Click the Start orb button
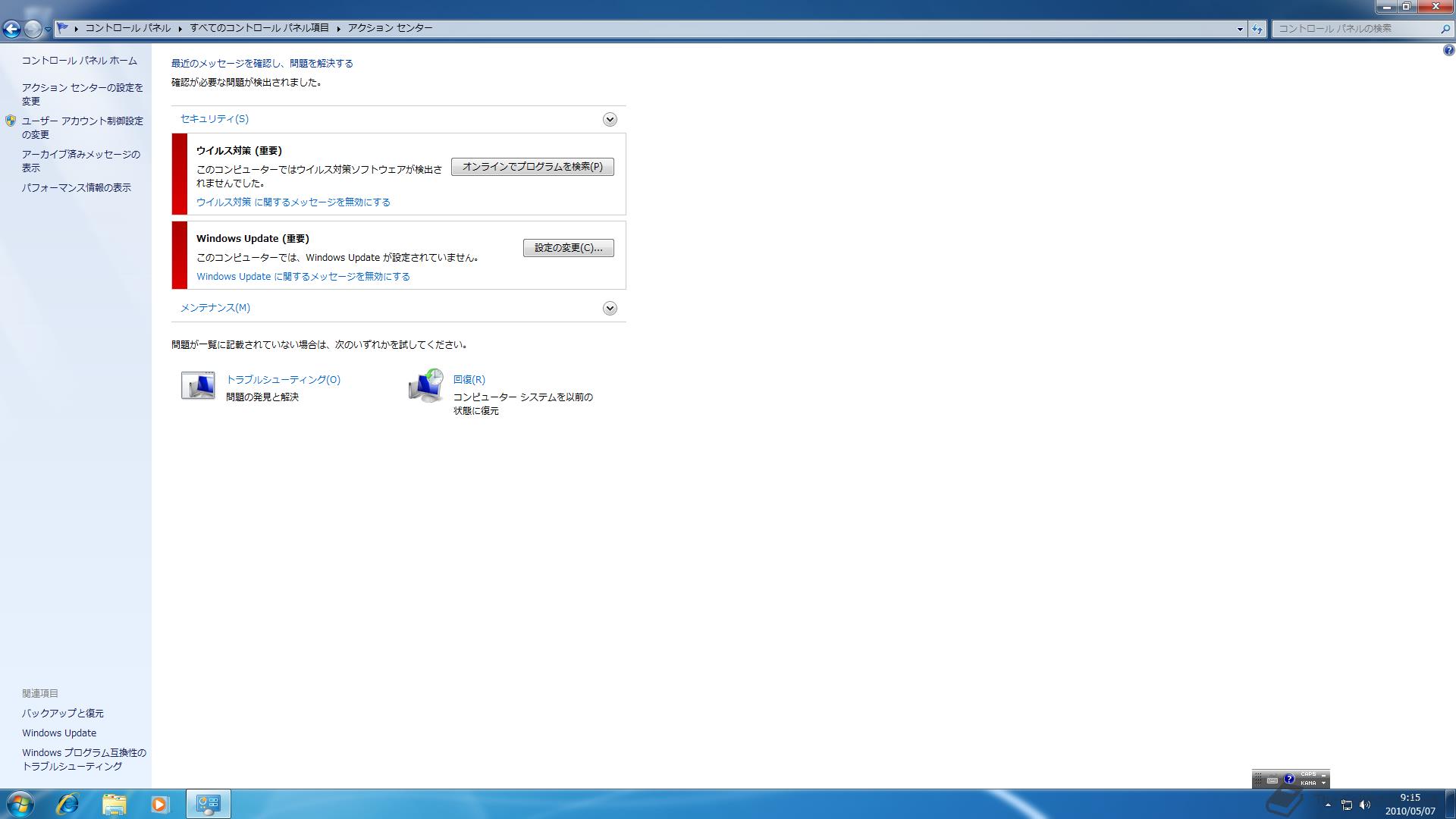This screenshot has height=819, width=1456. tap(20, 804)
